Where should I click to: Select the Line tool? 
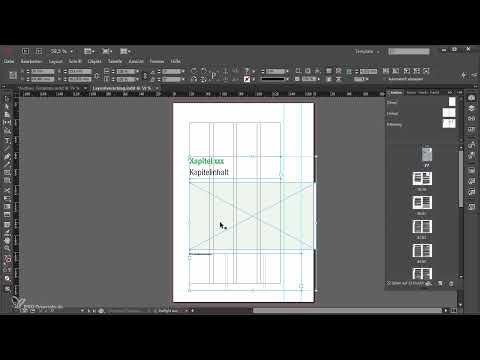[7, 148]
